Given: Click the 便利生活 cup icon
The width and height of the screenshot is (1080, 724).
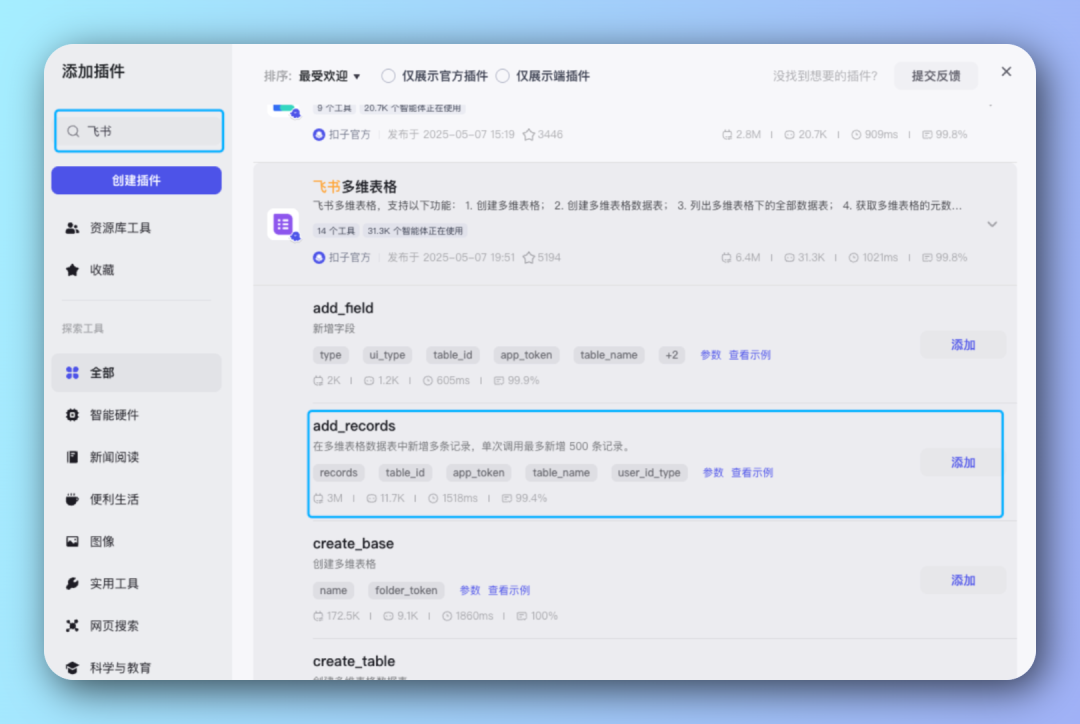Looking at the screenshot, I should pos(72,499).
